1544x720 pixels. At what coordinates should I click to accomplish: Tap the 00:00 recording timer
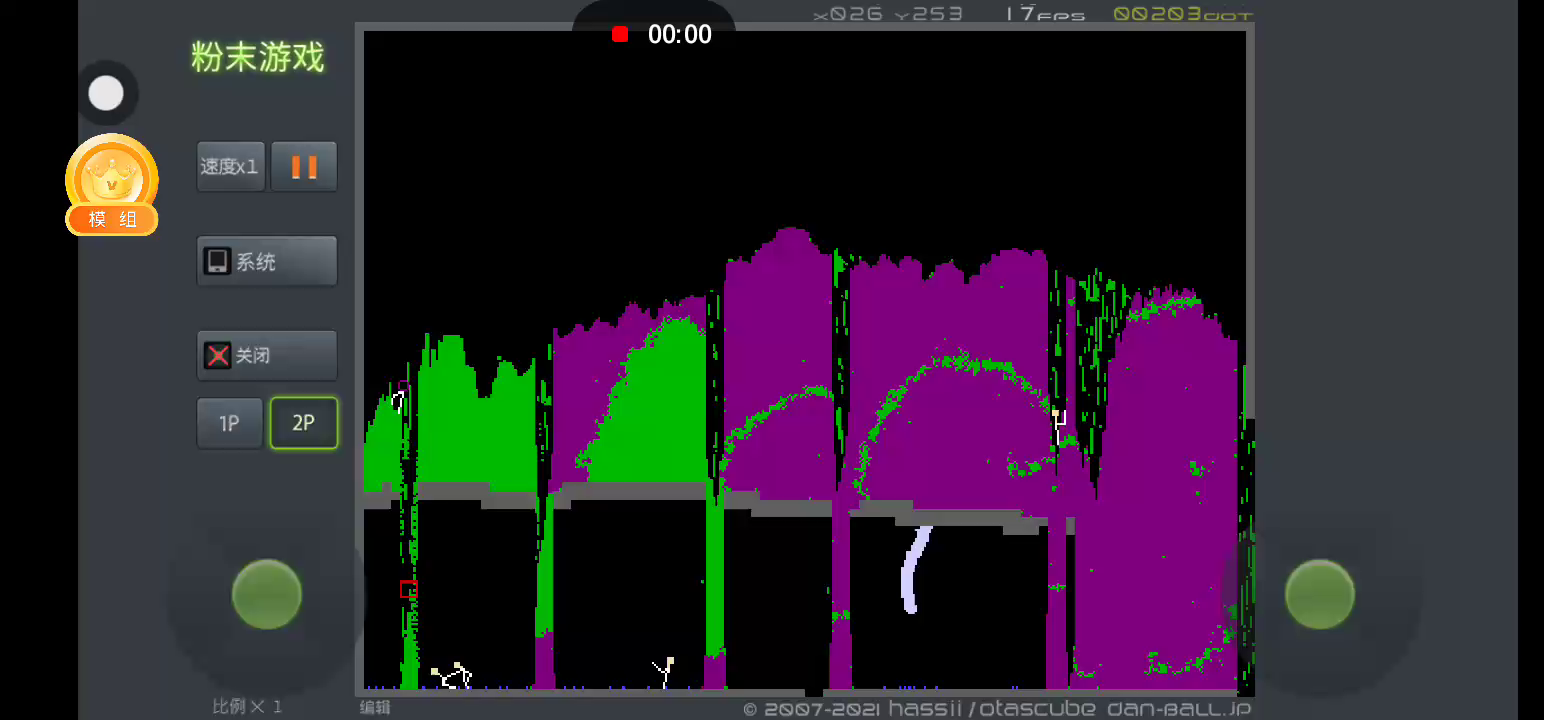point(680,35)
